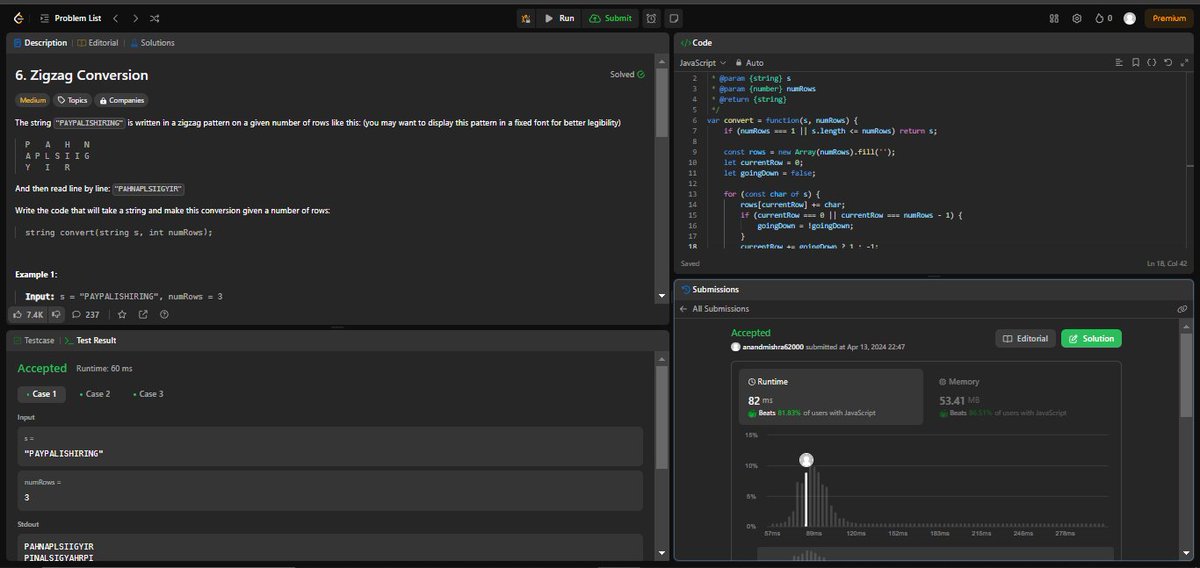Click the Editorial button in submission
Image resolution: width=1200 pixels, height=568 pixels.
[x=1025, y=339]
